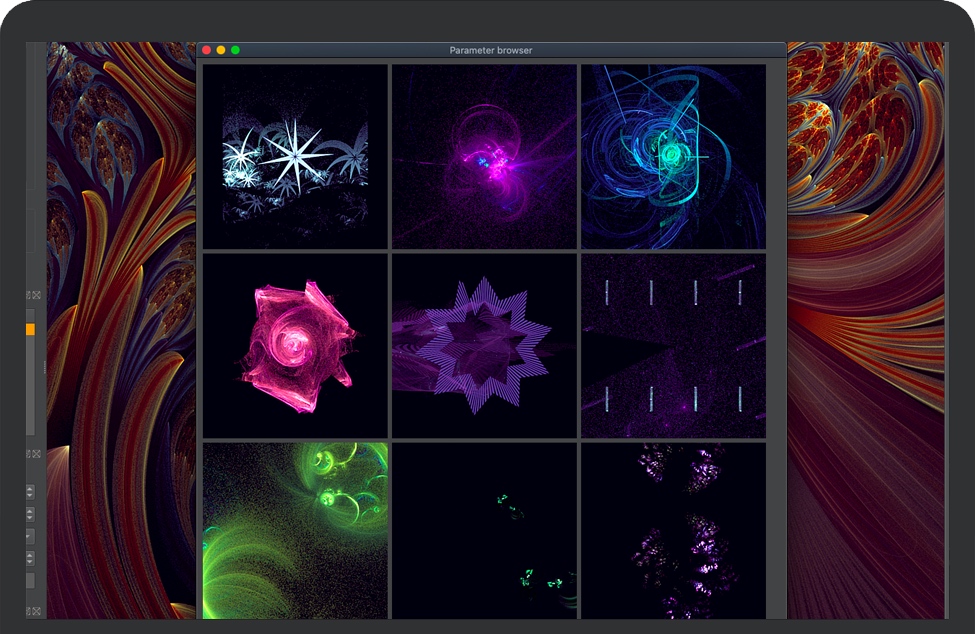Open the dropdown between the left panel steppers
This screenshot has height=634, width=975.
30,536
